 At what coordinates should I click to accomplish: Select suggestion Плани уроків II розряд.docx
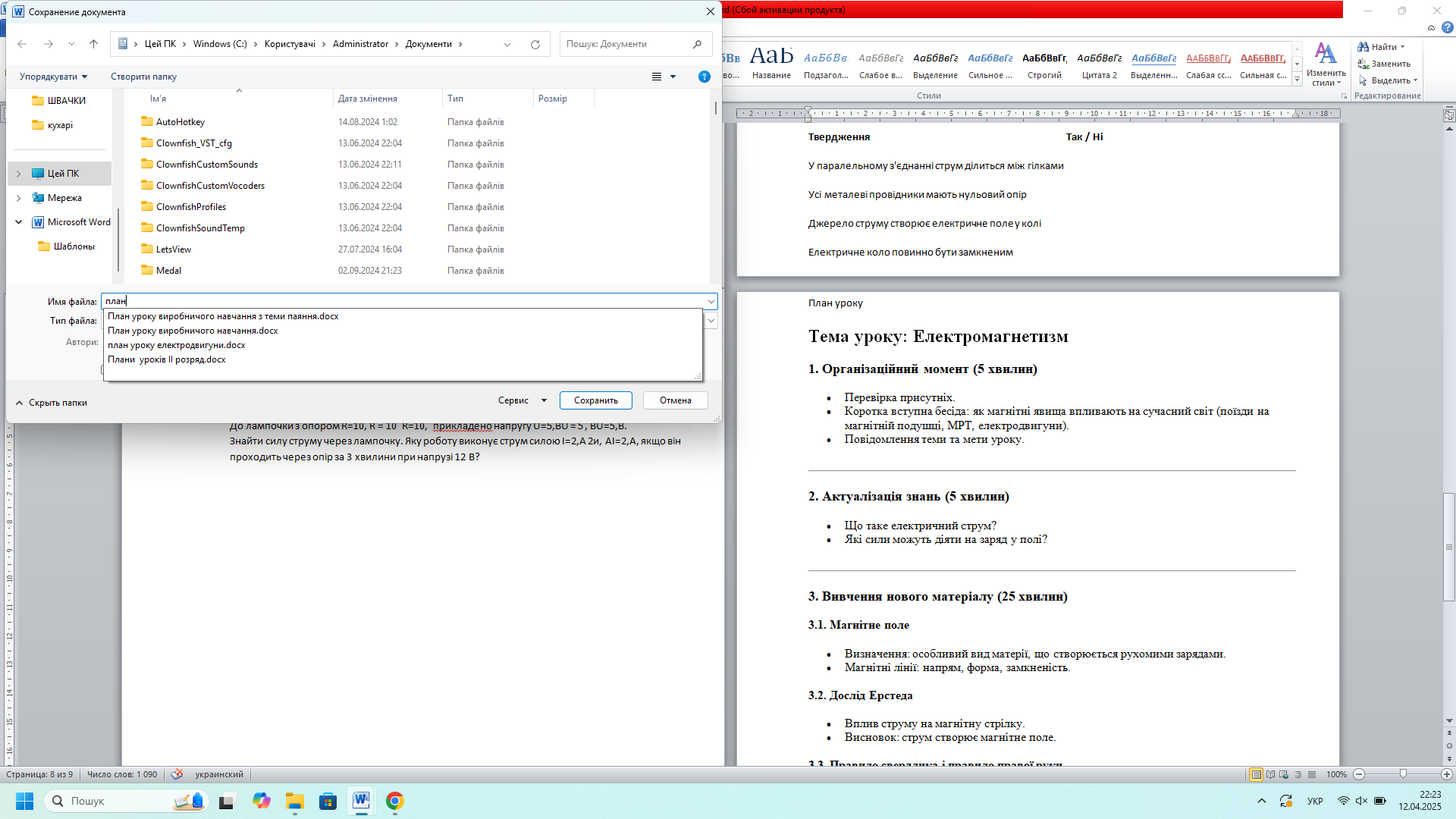[167, 359]
